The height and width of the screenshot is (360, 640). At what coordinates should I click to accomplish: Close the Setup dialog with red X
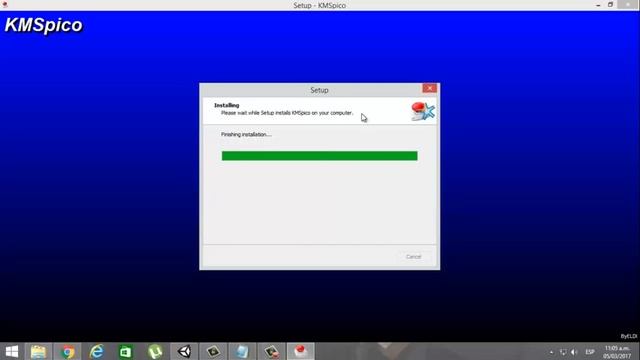(x=429, y=88)
